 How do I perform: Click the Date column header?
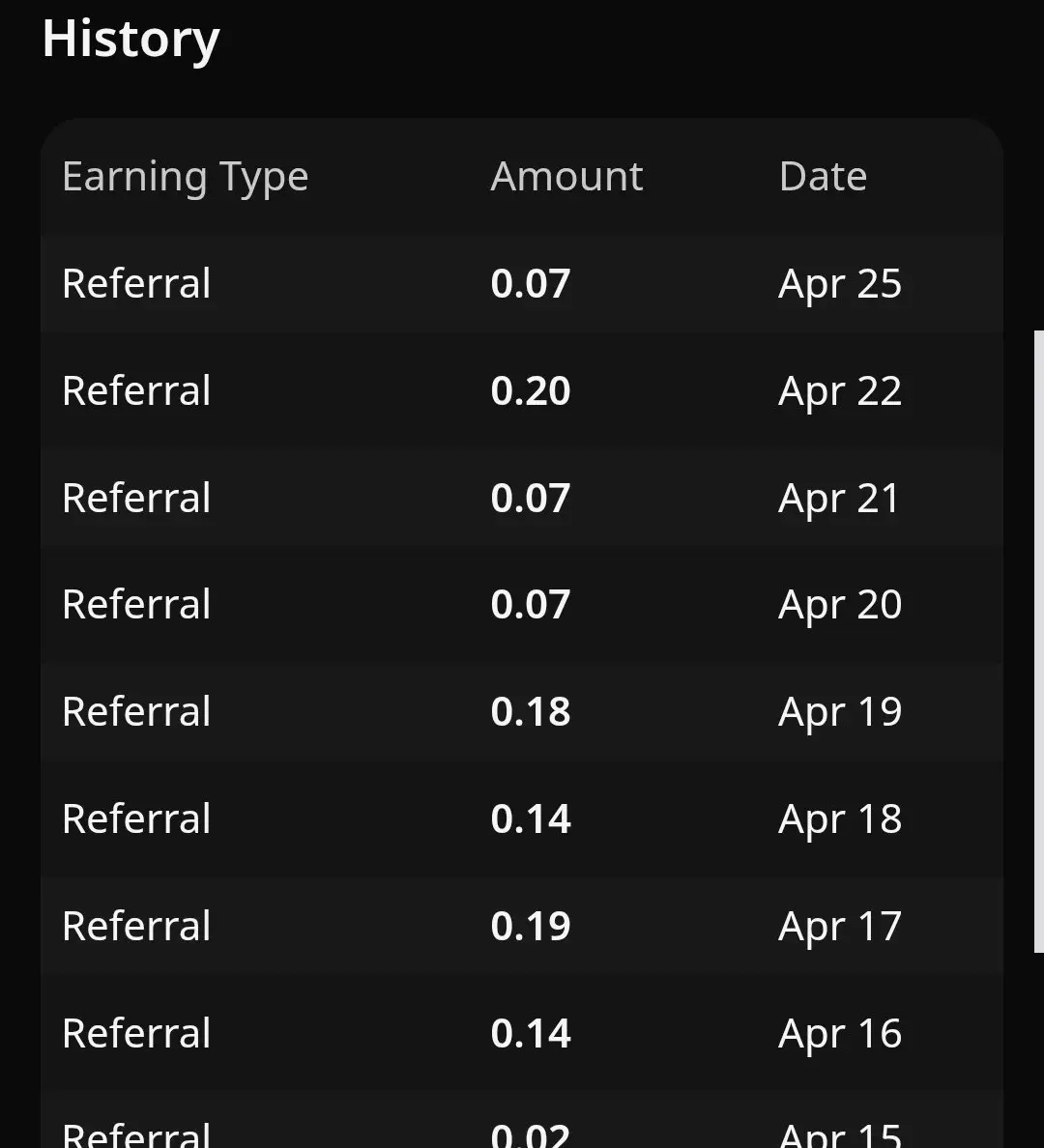(x=823, y=177)
